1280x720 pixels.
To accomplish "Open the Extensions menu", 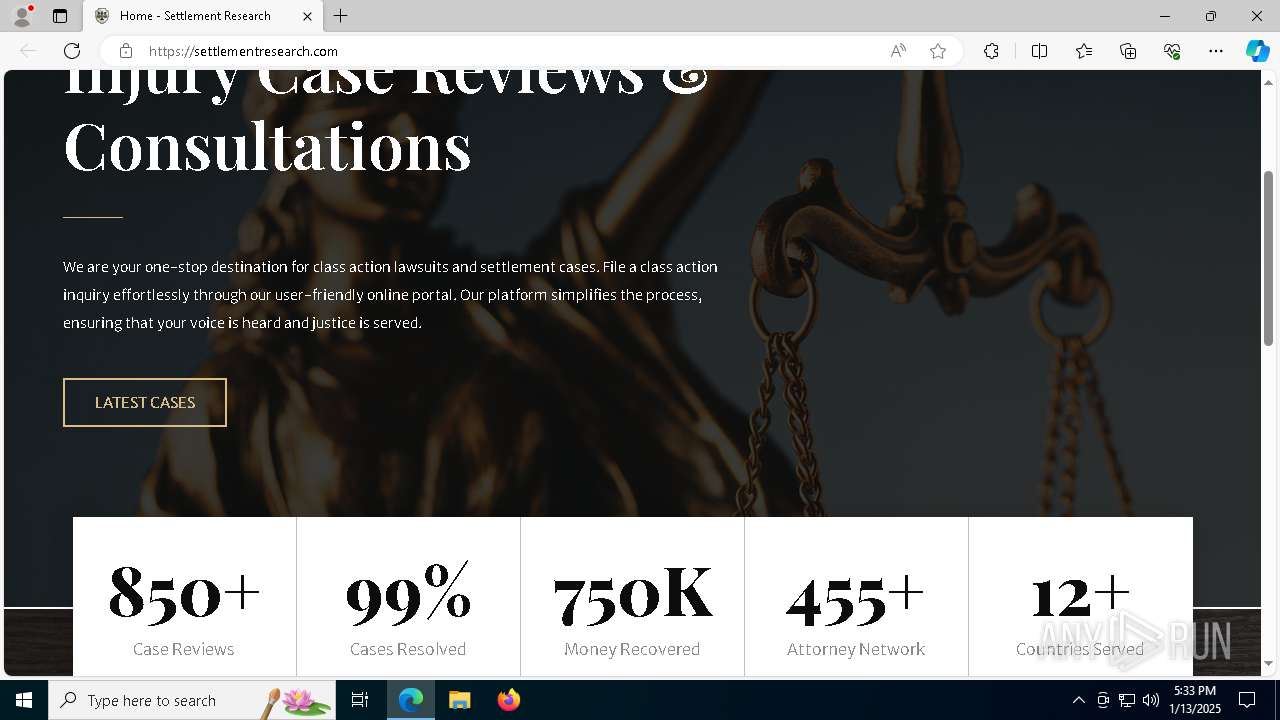I will point(991,51).
